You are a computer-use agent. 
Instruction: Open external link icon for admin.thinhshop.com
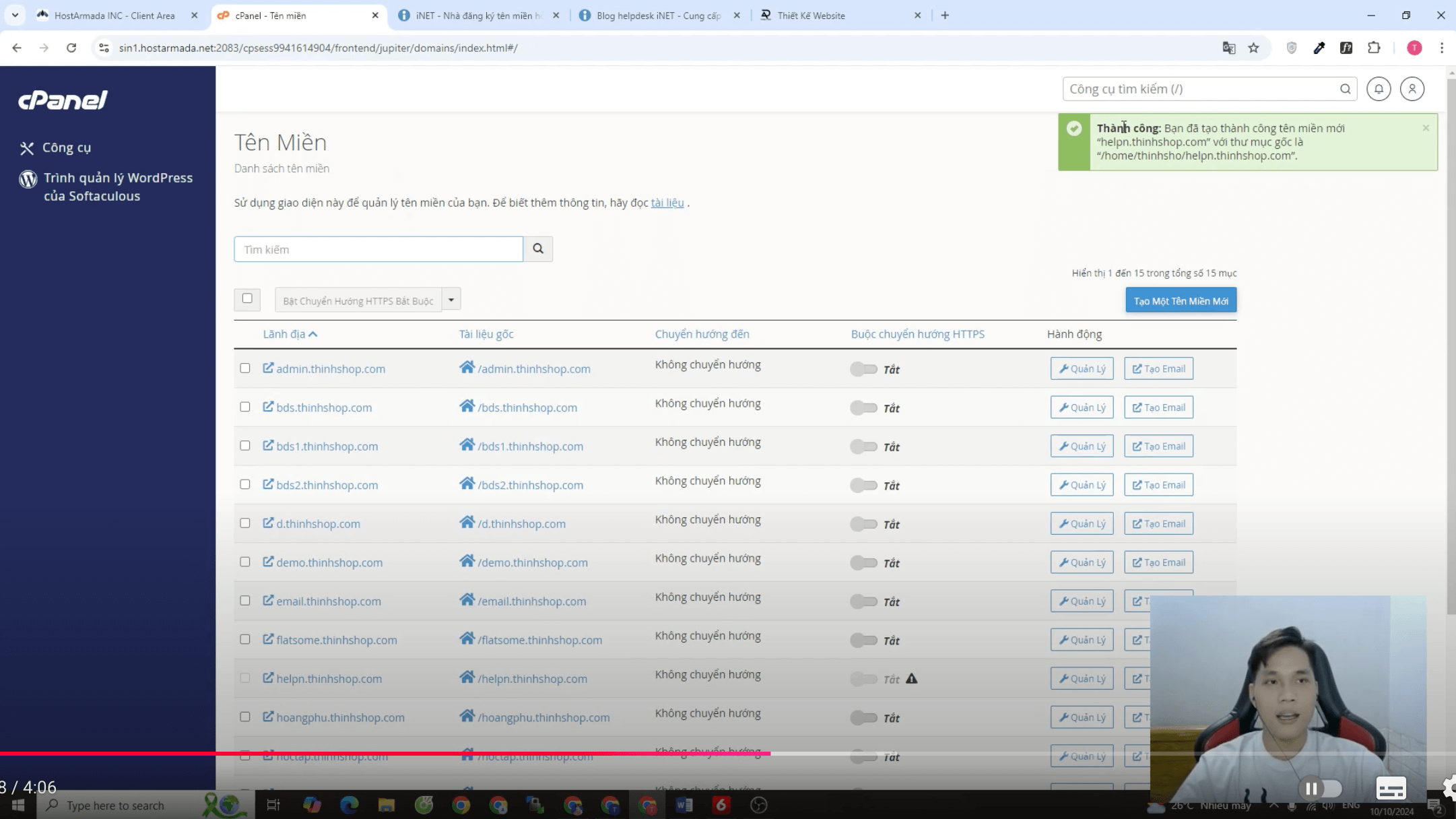click(x=268, y=368)
